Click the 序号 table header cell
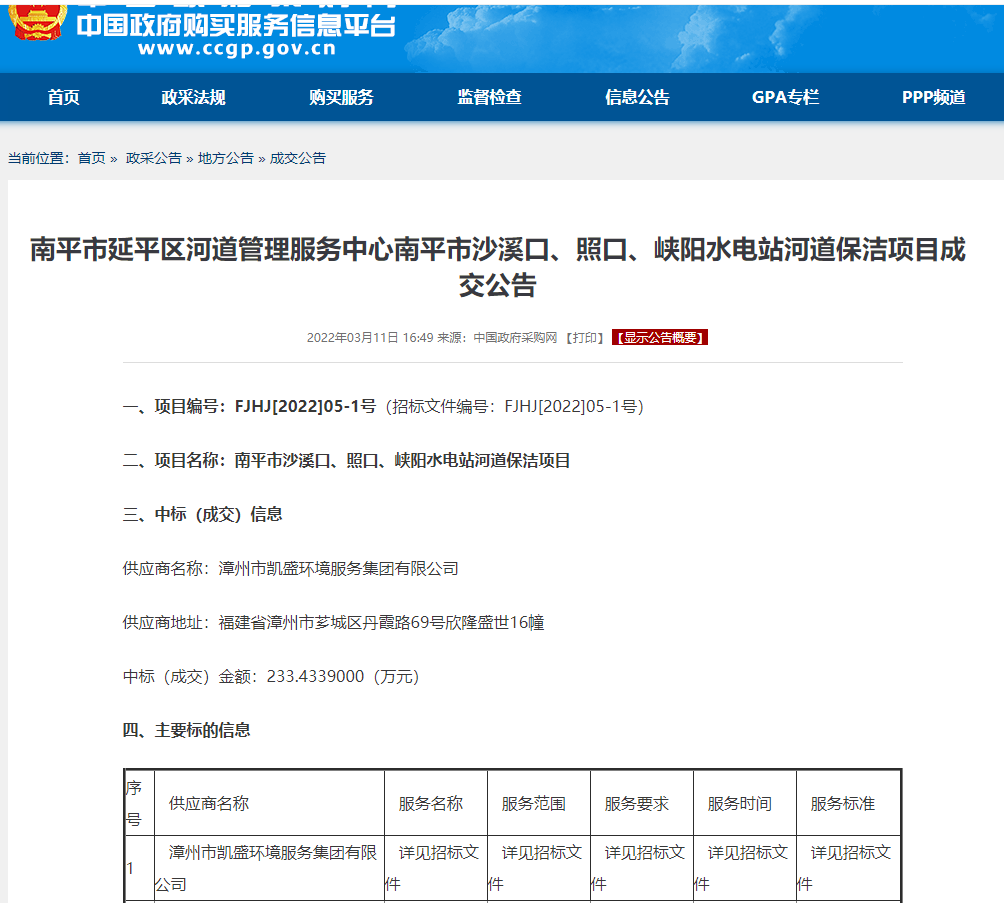This screenshot has width=1004, height=903. tap(139, 803)
